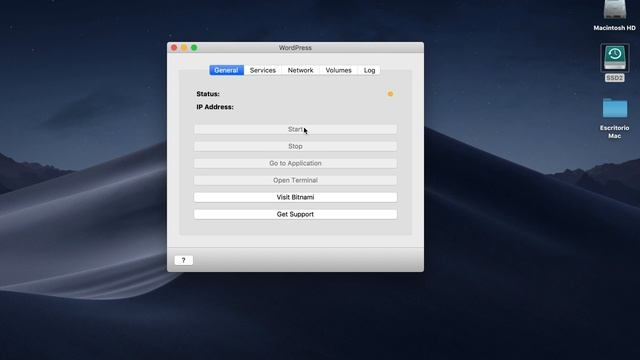The height and width of the screenshot is (360, 640).
Task: Select the Macintosh HD drive icon
Action: 615,10
